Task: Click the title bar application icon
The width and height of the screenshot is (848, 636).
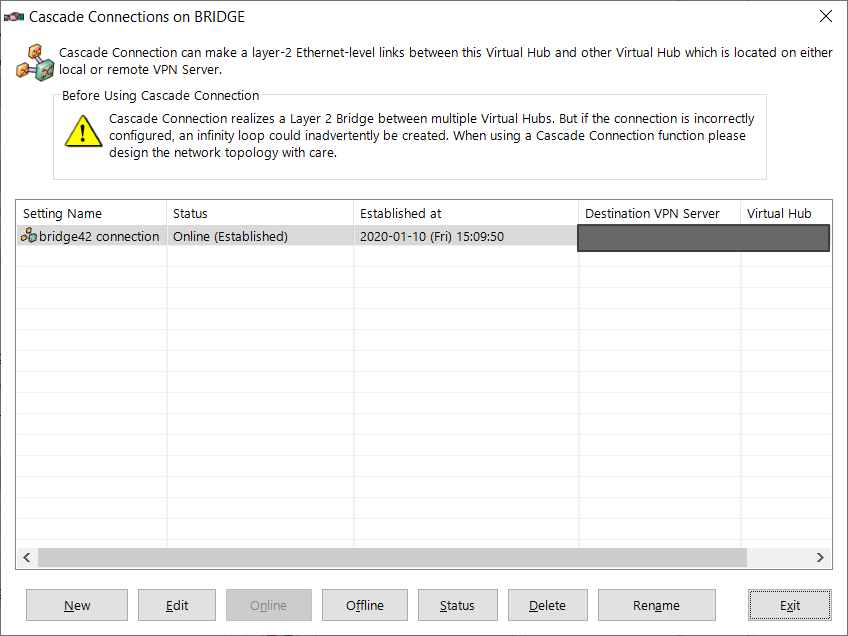Action: (x=14, y=17)
